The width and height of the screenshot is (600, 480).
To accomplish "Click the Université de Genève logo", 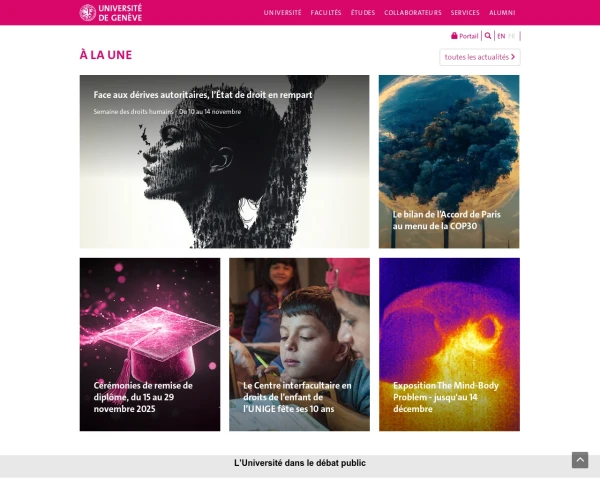I will click(111, 13).
